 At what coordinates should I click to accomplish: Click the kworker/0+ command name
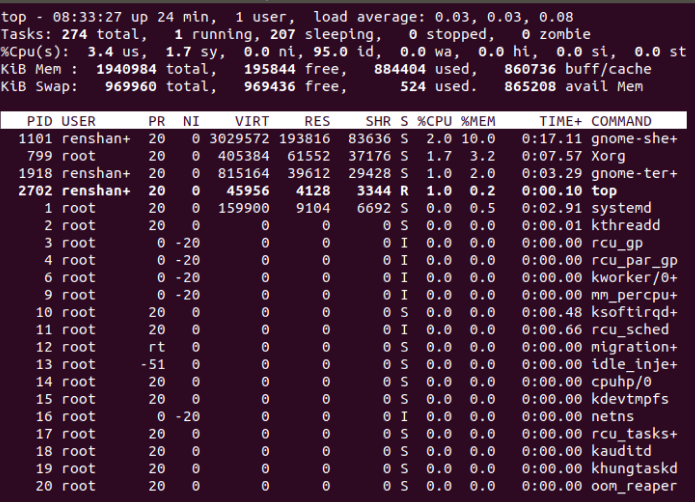click(634, 277)
